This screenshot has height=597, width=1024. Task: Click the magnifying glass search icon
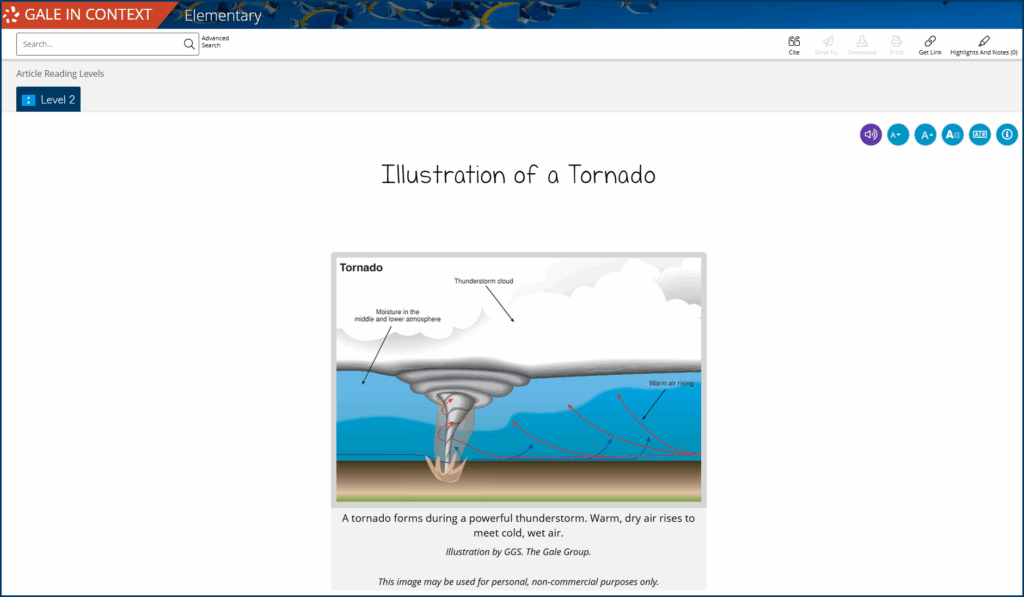tap(189, 44)
